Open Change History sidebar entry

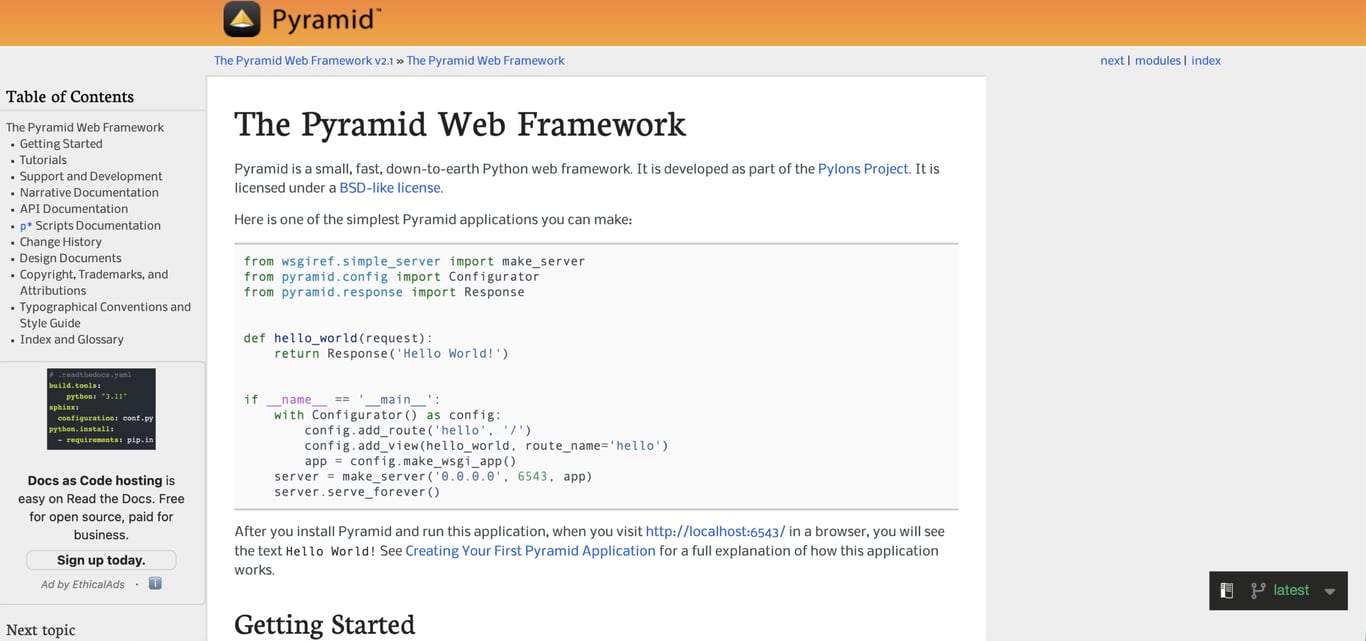pyautogui.click(x=61, y=242)
